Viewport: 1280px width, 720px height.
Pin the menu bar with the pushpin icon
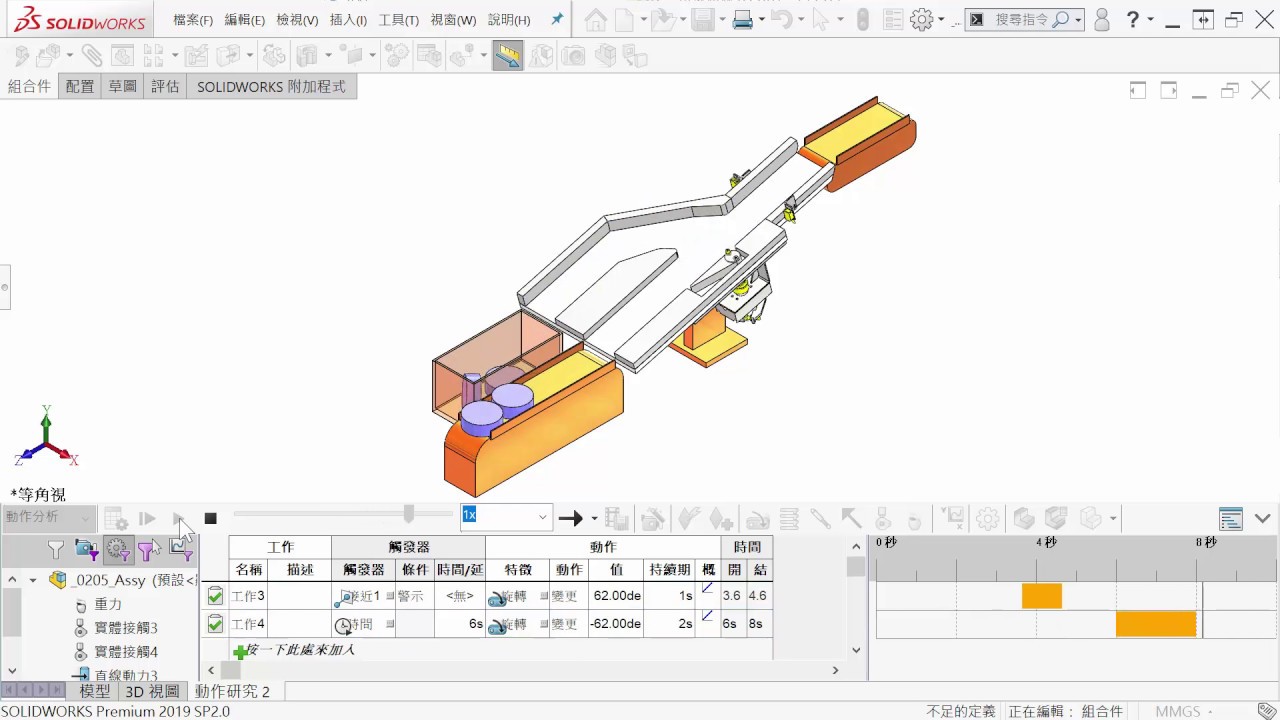(x=557, y=19)
